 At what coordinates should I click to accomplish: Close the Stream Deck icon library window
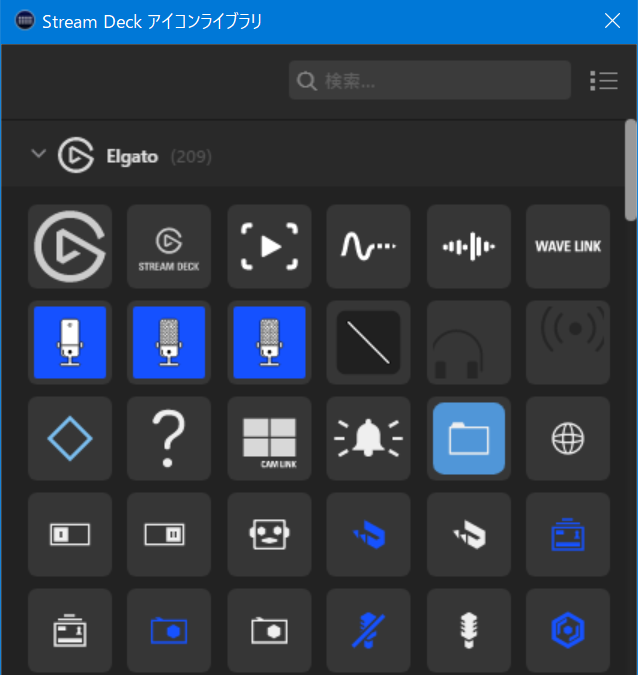[612, 21]
